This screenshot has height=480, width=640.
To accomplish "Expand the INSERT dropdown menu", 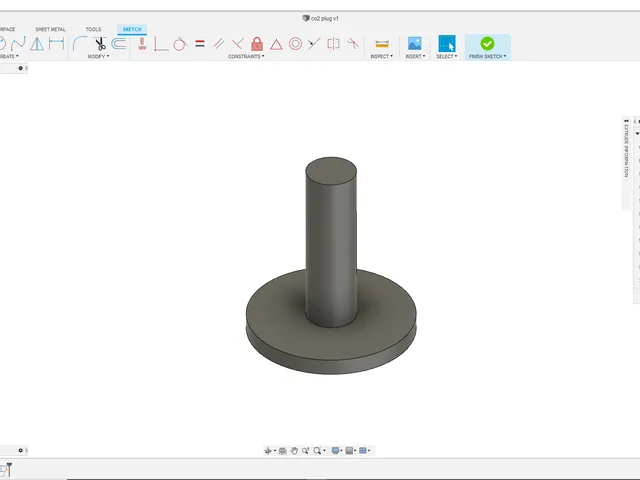I will tap(415, 56).
